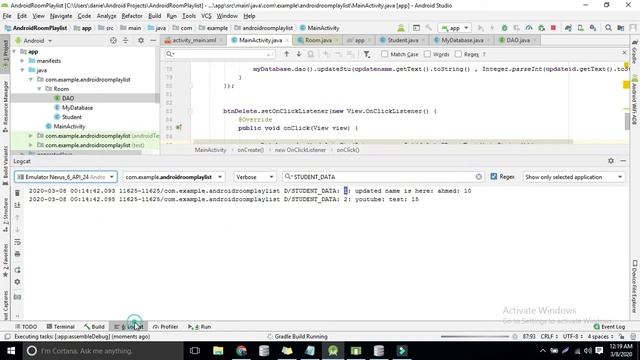Clear logcat with trash can icon
Viewport: 640px width, 360px height.
coord(17,193)
